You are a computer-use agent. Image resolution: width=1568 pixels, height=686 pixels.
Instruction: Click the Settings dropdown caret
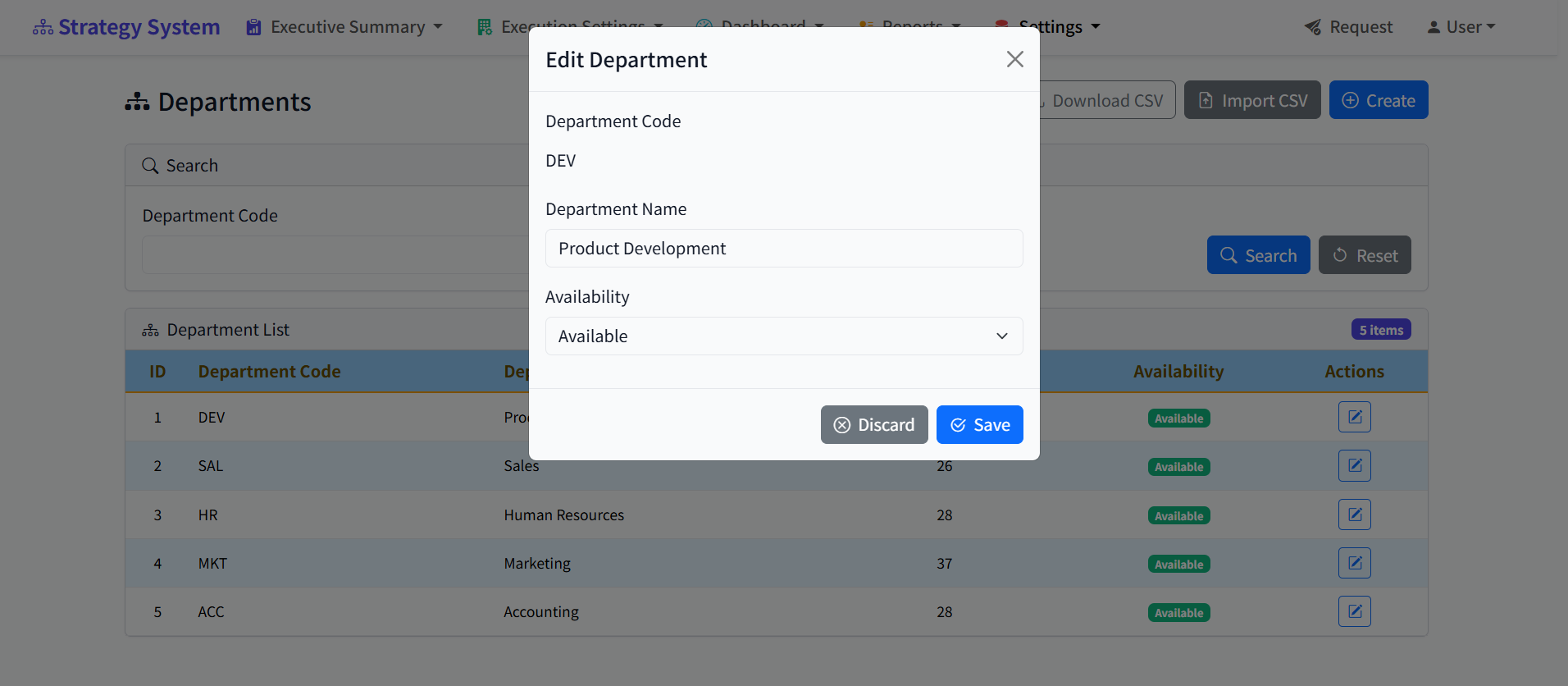point(1096,27)
